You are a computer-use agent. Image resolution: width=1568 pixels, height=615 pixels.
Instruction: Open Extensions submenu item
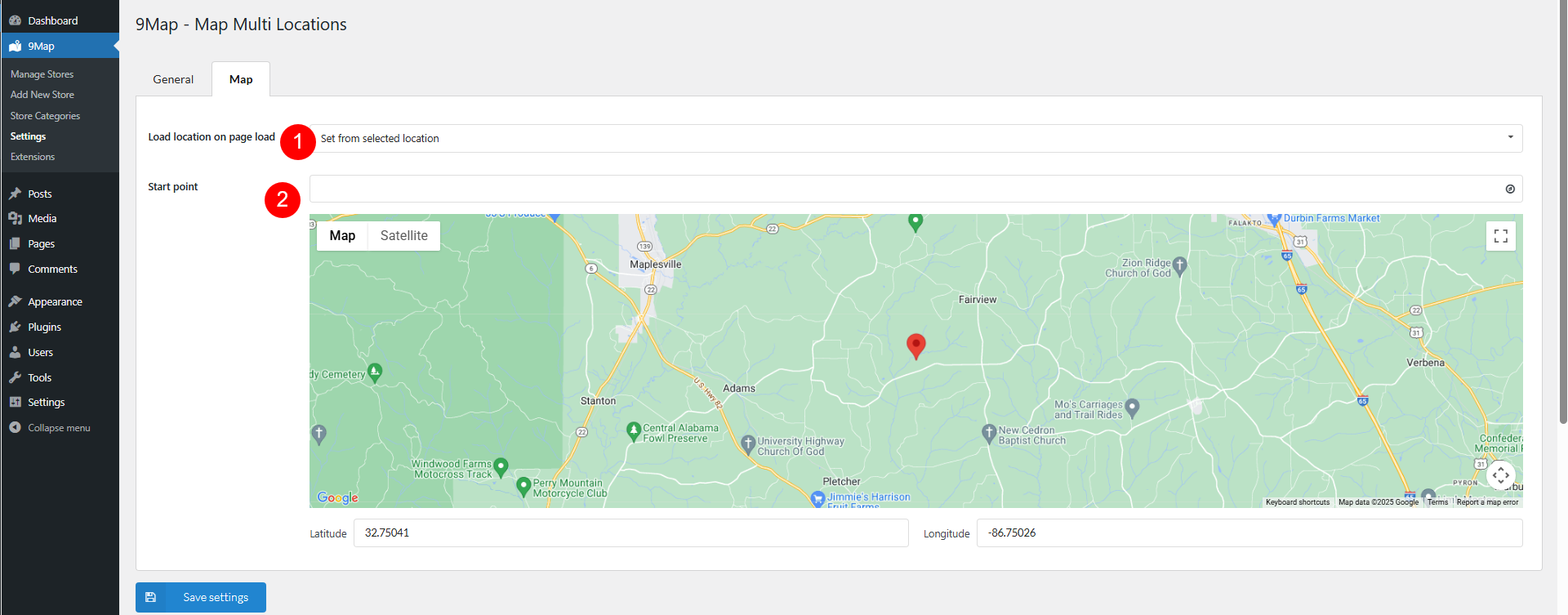coord(33,157)
